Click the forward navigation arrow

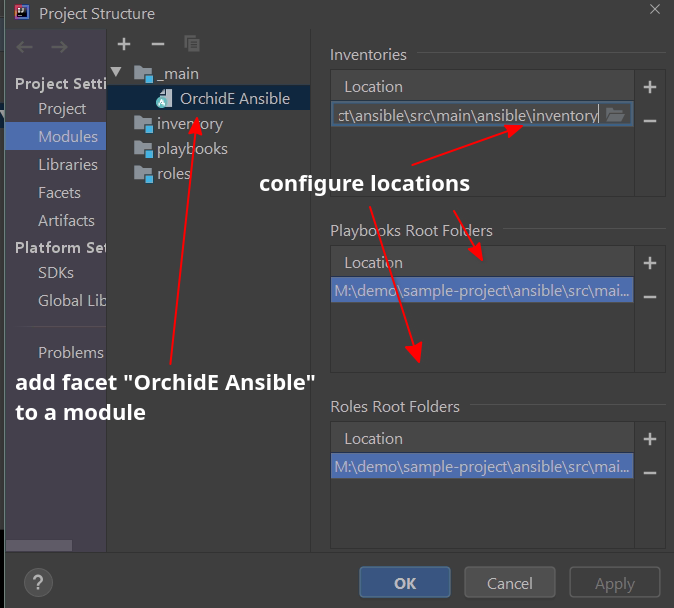point(59,46)
